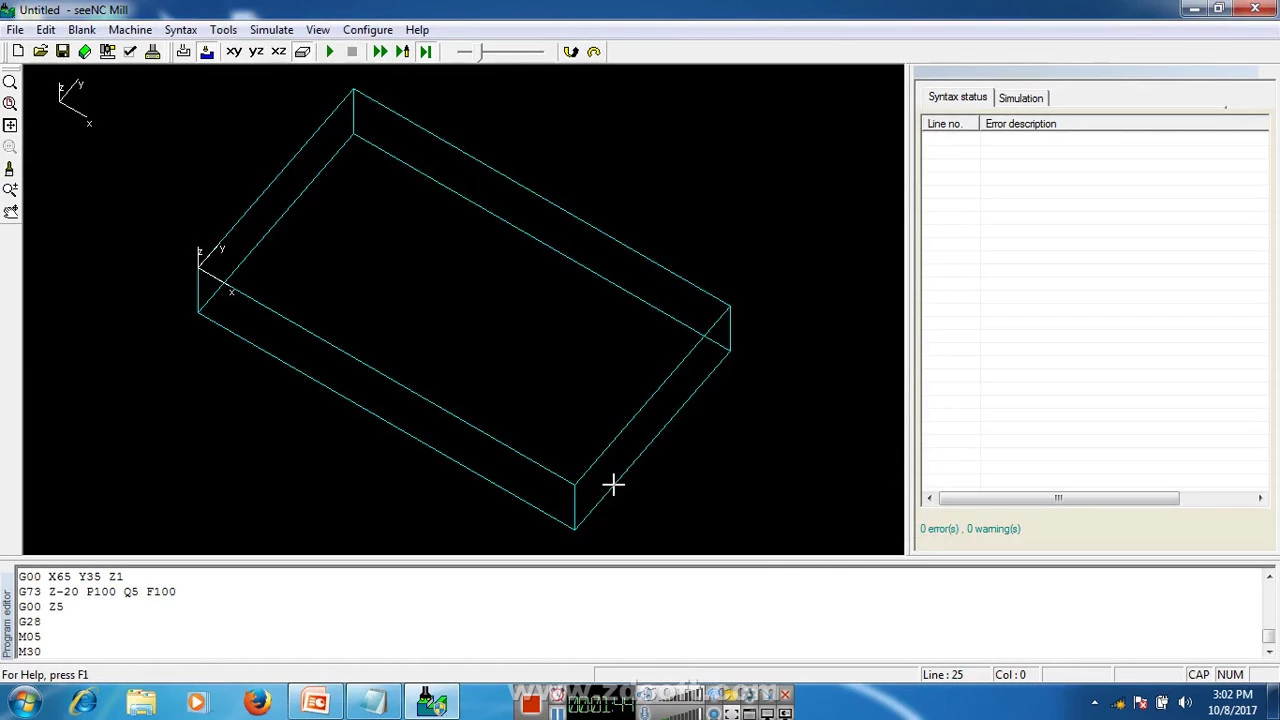Open a file with the folder icon
Screen dimensions: 1280x720
[40, 52]
